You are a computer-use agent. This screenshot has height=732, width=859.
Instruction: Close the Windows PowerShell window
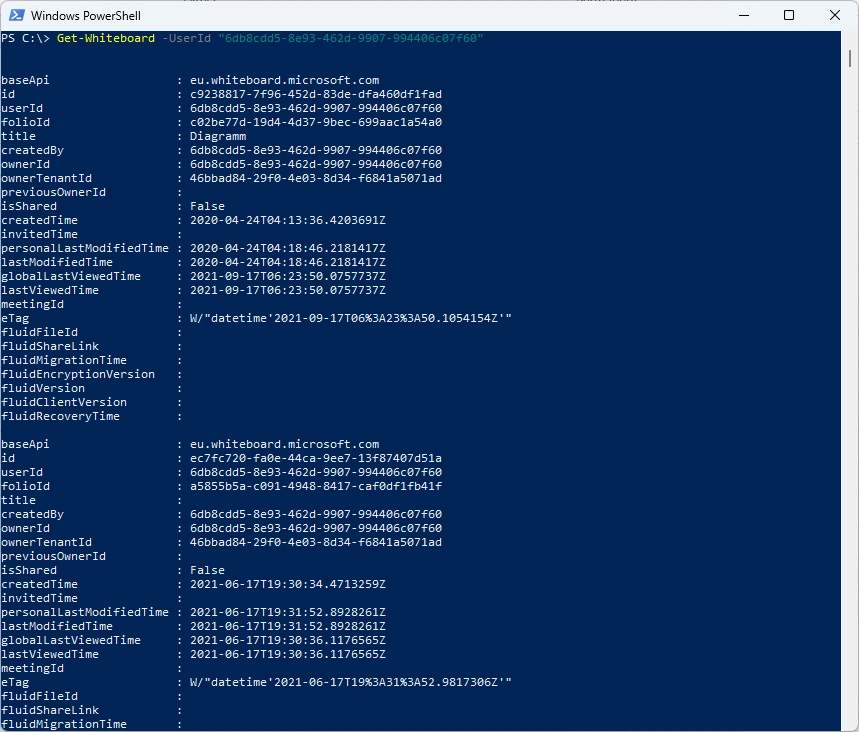tap(835, 15)
